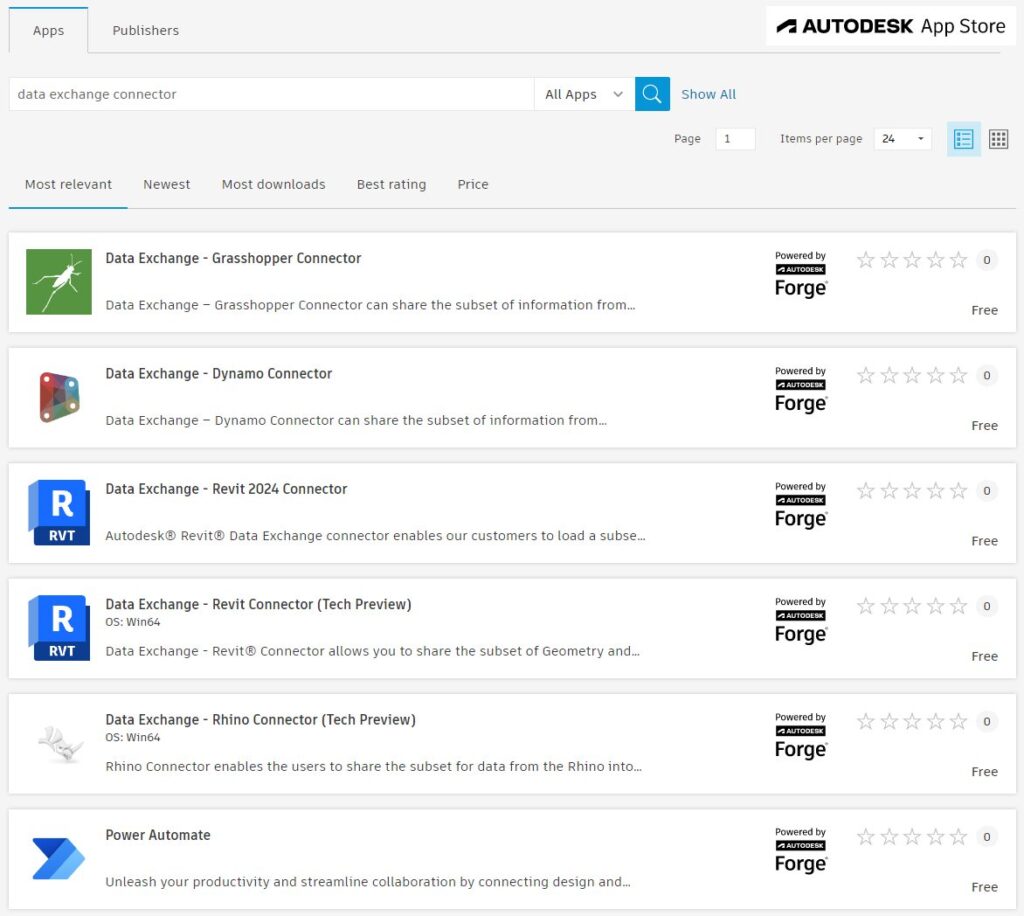Open the Power Automate title link
Screen dimensions: 1024x916
coord(158,835)
